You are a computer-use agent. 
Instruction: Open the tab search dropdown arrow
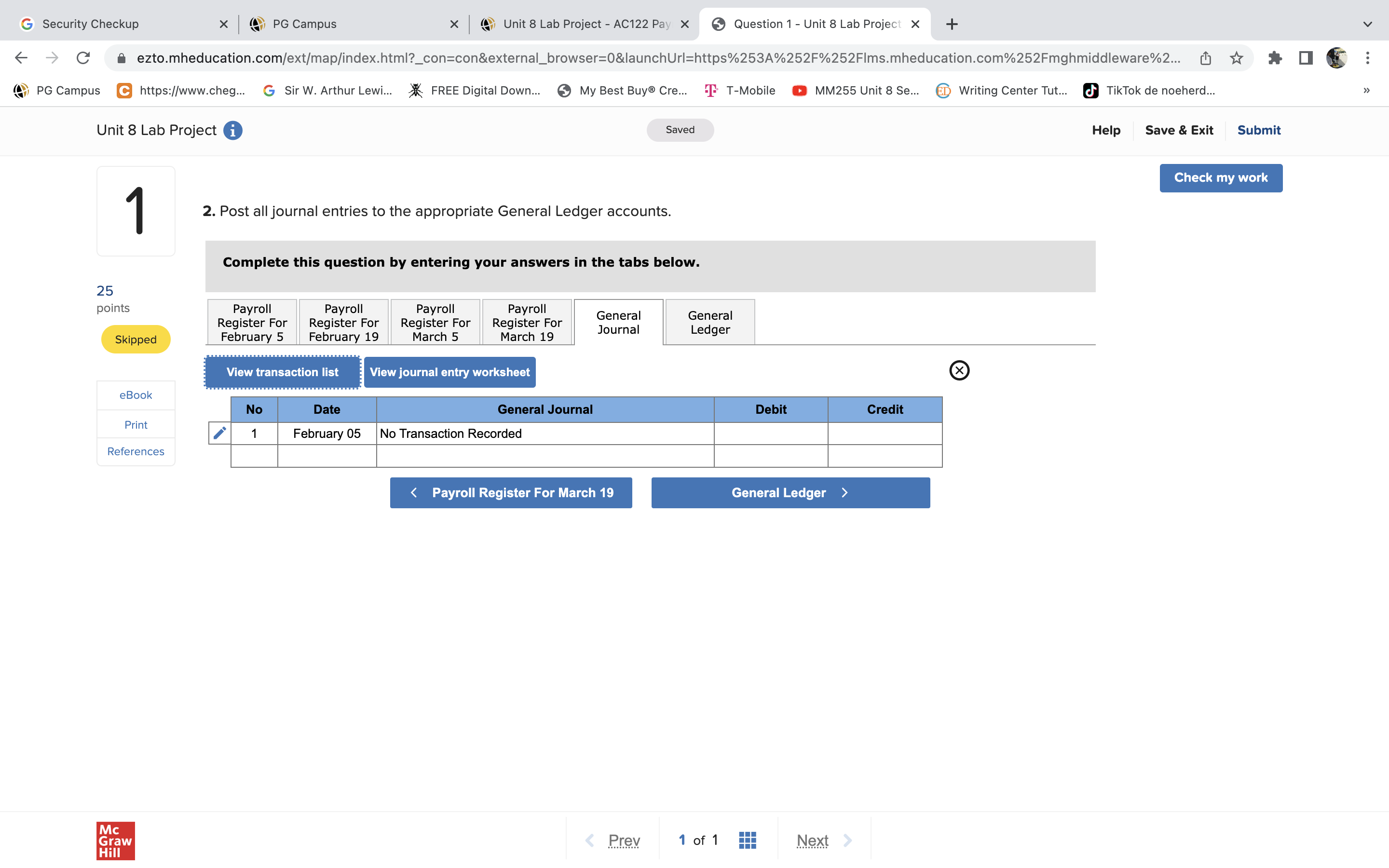(1367, 24)
